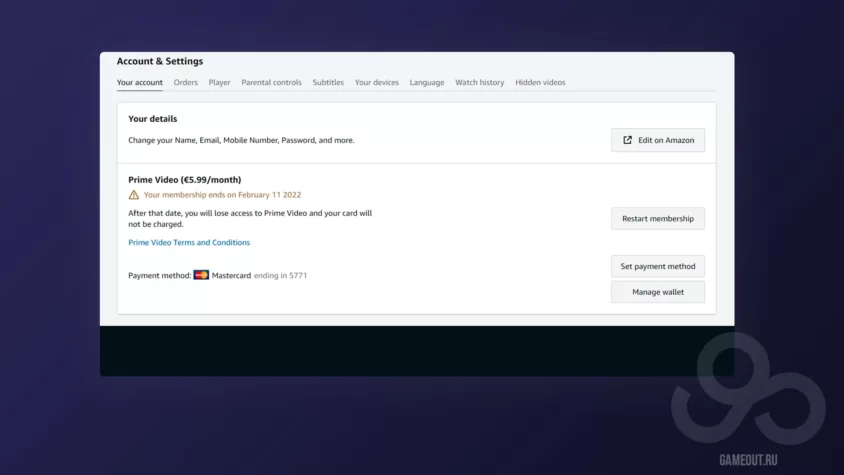Click the text 'ending in 5771'

point(280,275)
